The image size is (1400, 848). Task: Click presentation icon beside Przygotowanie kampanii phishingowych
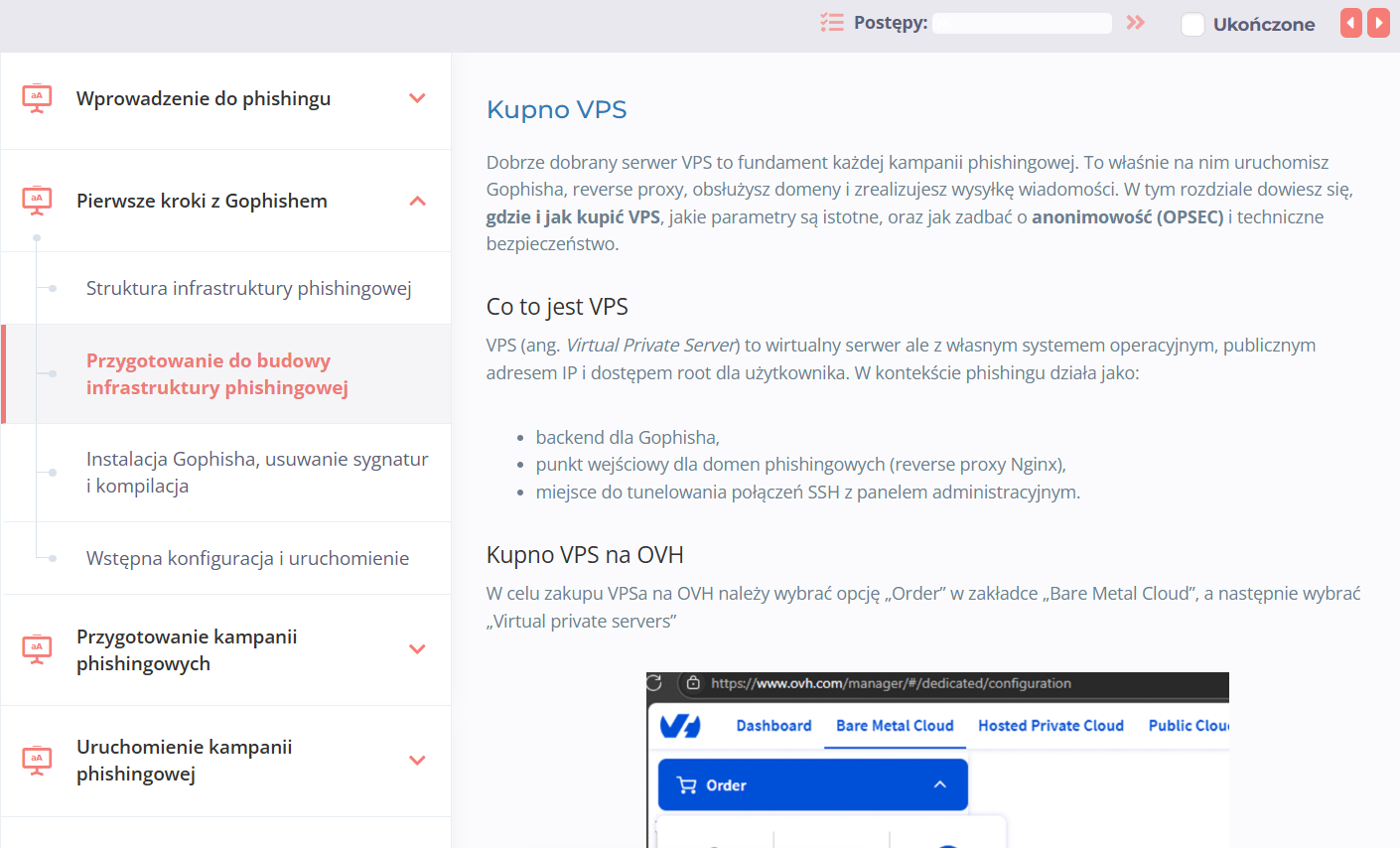coord(37,649)
